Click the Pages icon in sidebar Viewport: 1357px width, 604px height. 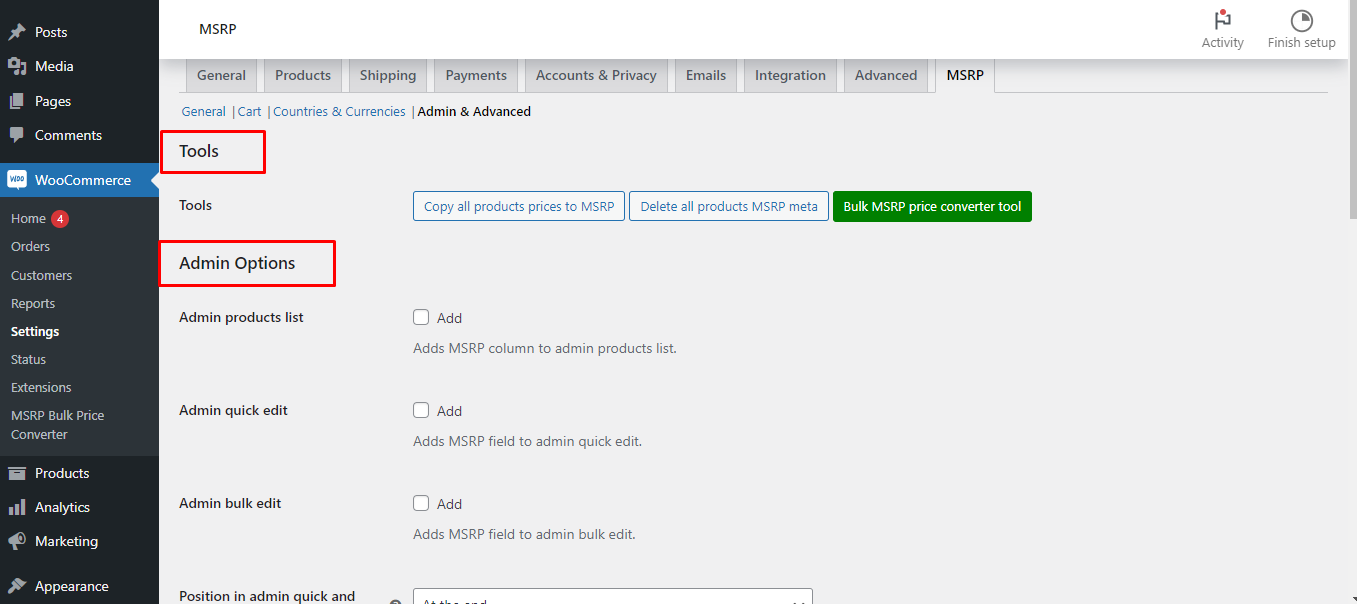(x=17, y=101)
